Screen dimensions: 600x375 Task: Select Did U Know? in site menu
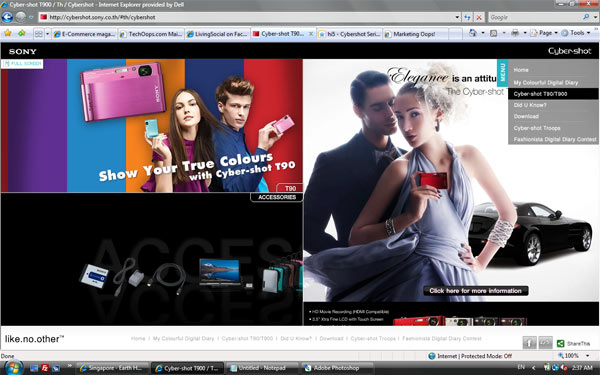[530, 105]
